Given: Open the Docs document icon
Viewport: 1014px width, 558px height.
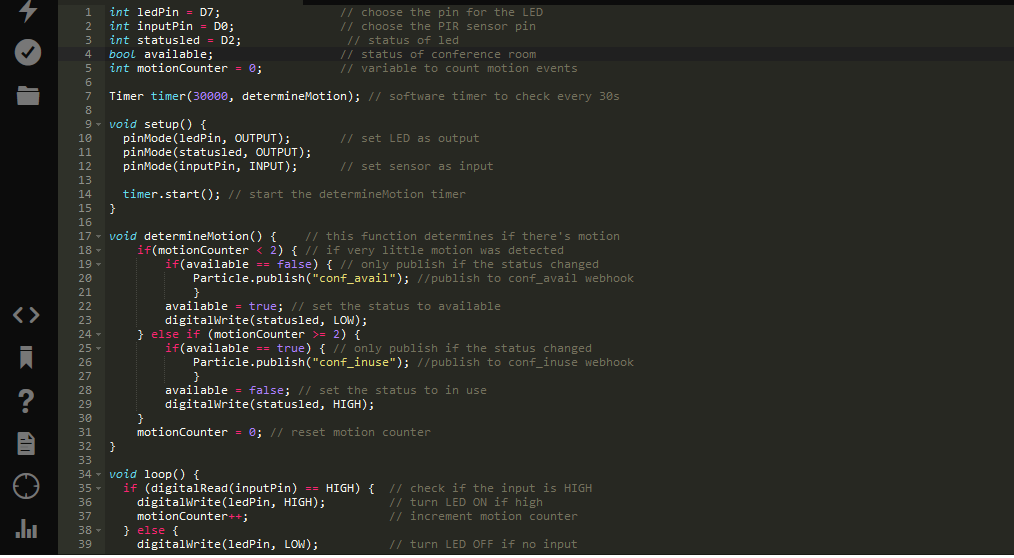Looking at the screenshot, I should coord(27,444).
